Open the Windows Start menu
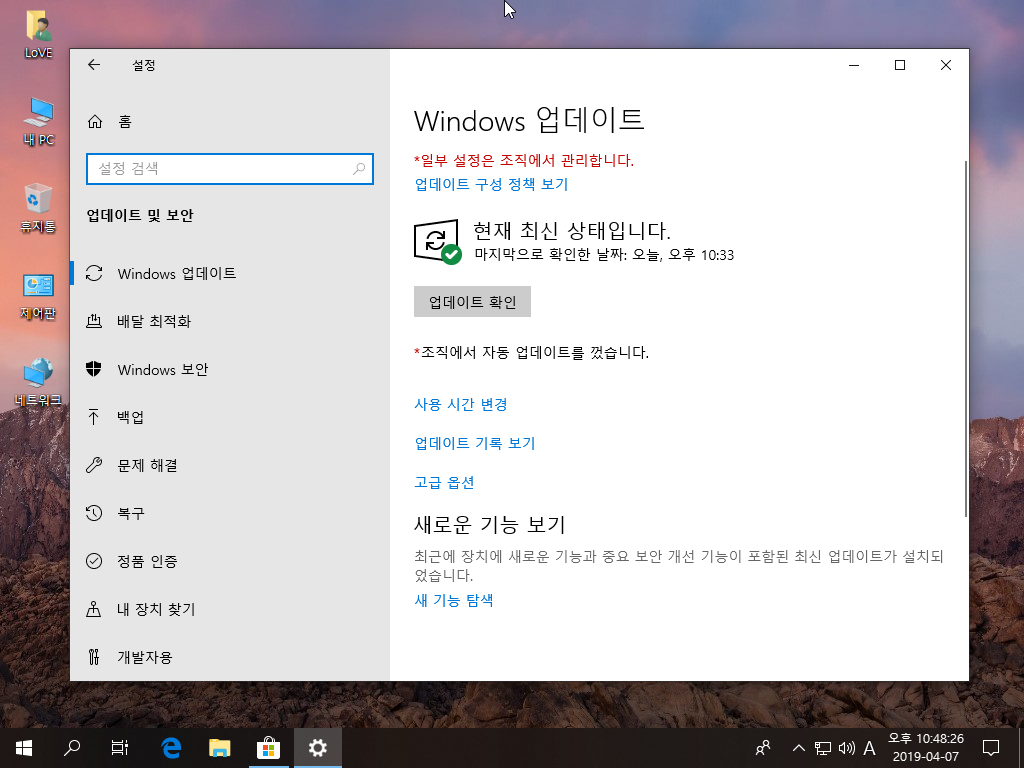The width and height of the screenshot is (1024, 768). (24, 748)
